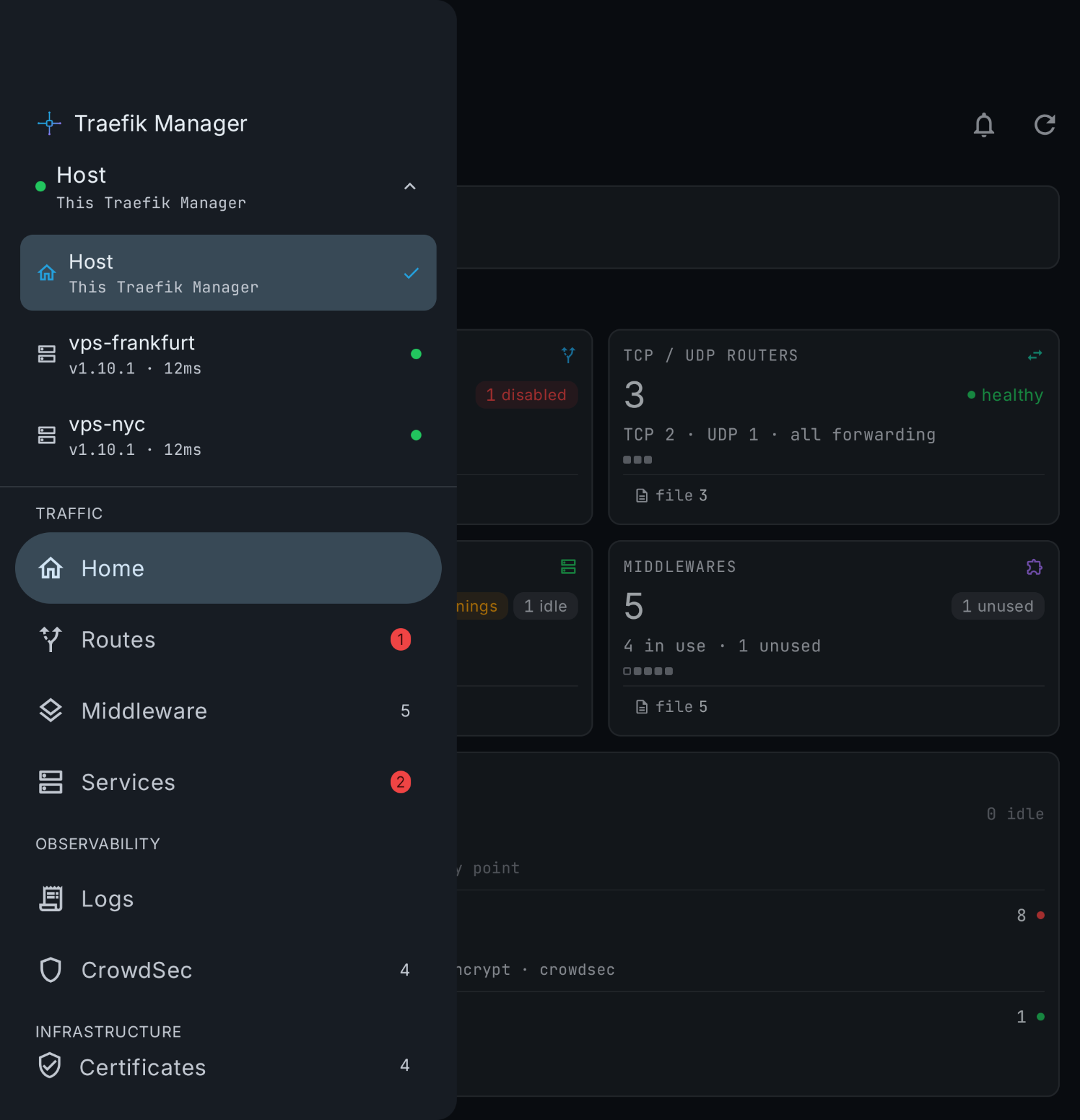Click the healthy status label
The height and width of the screenshot is (1120, 1080).
(x=1005, y=395)
